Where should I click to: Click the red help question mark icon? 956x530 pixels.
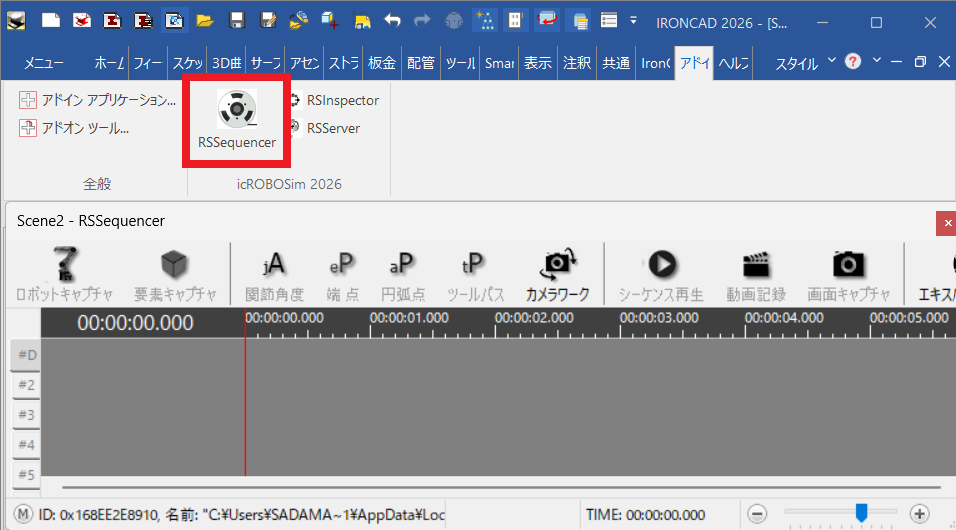tap(853, 61)
